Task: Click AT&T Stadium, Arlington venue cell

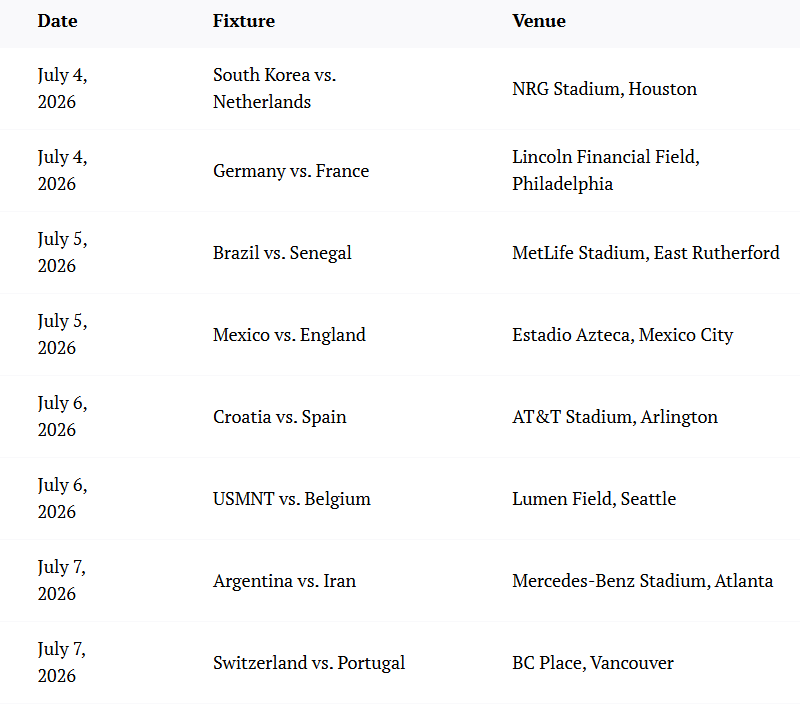Action: [614, 417]
